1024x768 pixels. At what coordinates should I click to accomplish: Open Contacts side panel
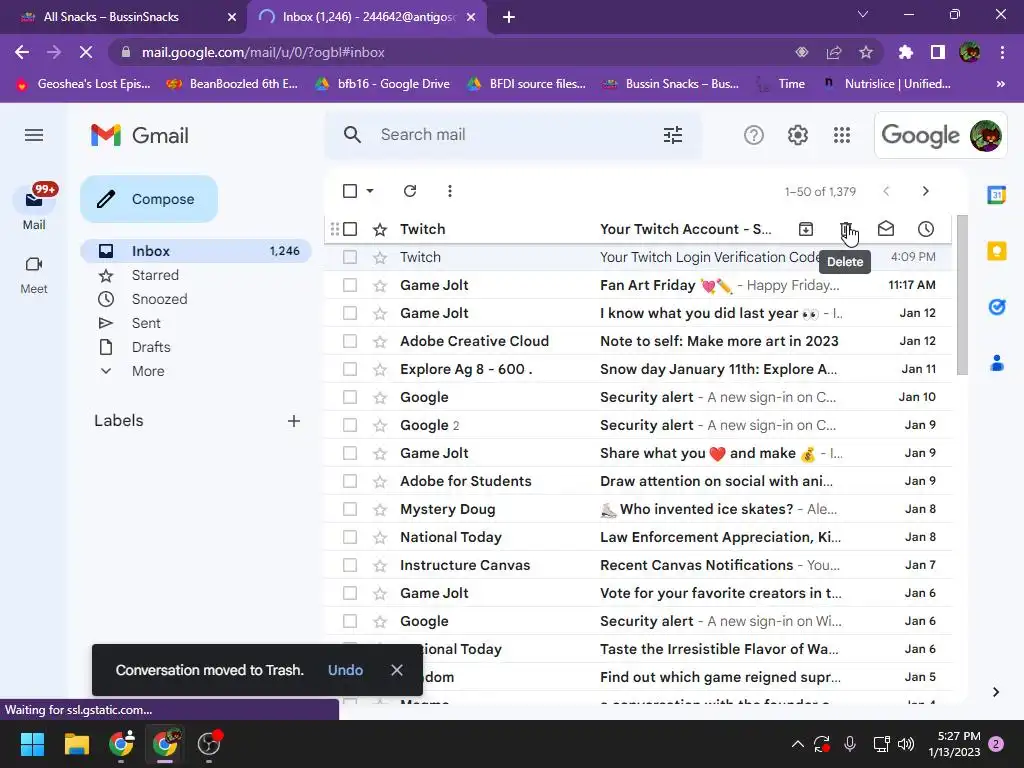997,362
